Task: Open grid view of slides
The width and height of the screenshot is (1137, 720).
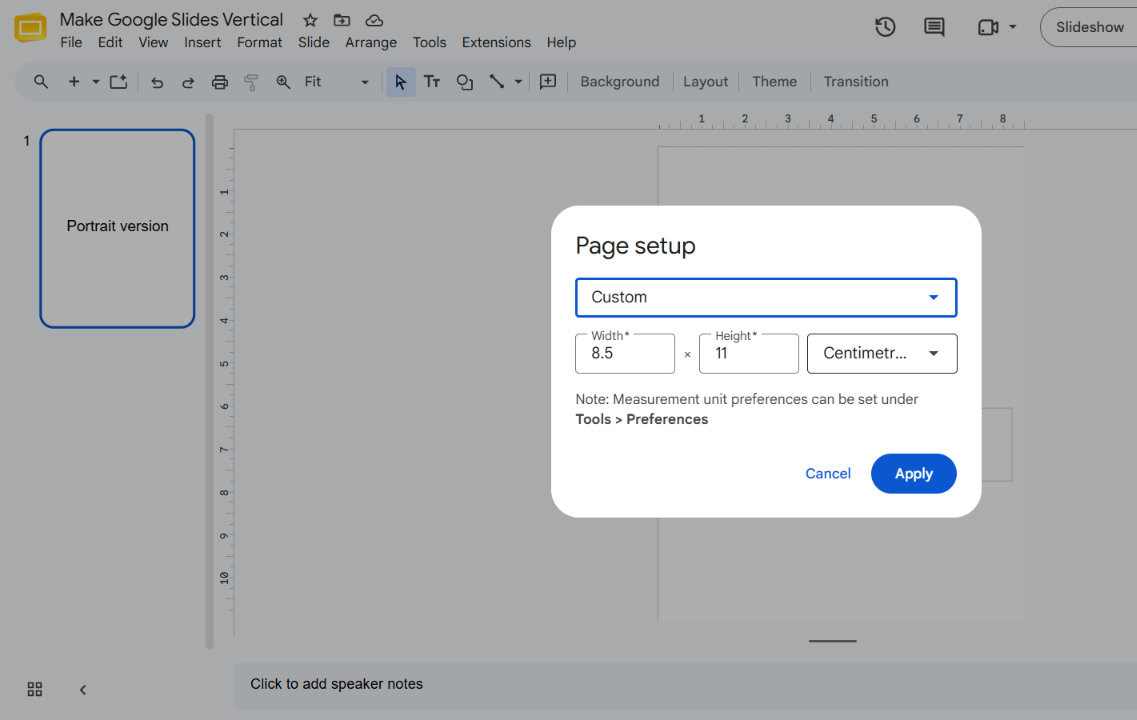Action: click(x=35, y=689)
